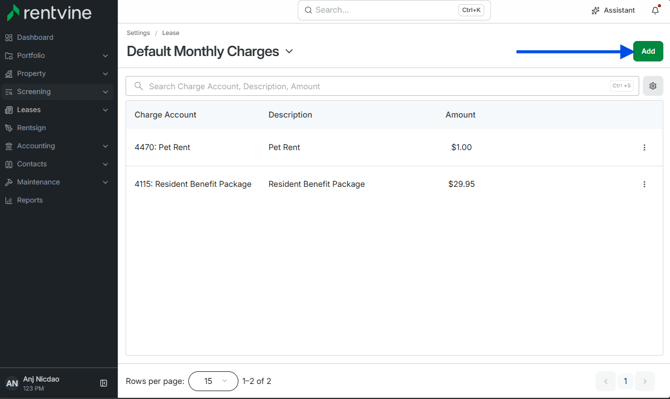
Task: Select Leases in sidebar menu
Action: [x=29, y=110]
